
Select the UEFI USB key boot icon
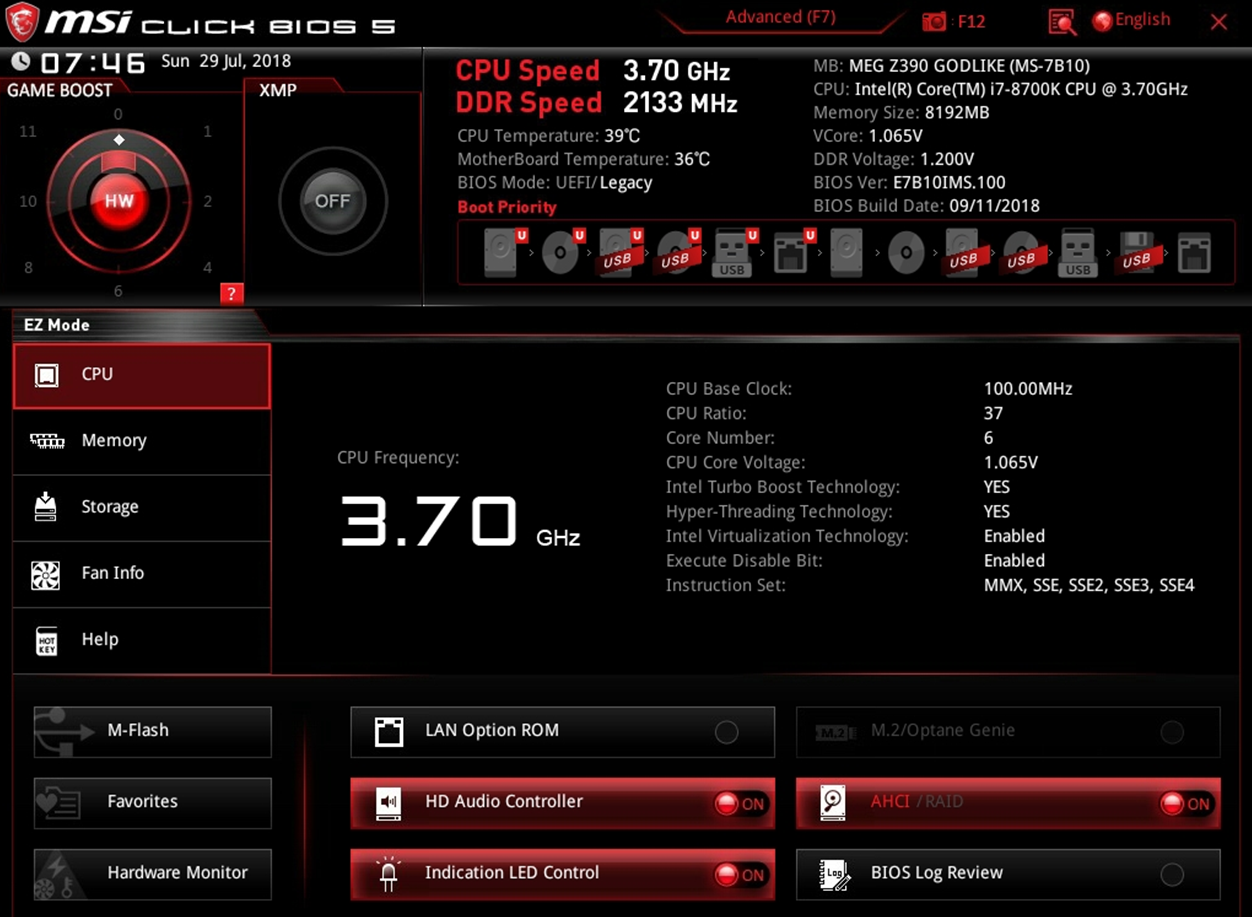(733, 252)
